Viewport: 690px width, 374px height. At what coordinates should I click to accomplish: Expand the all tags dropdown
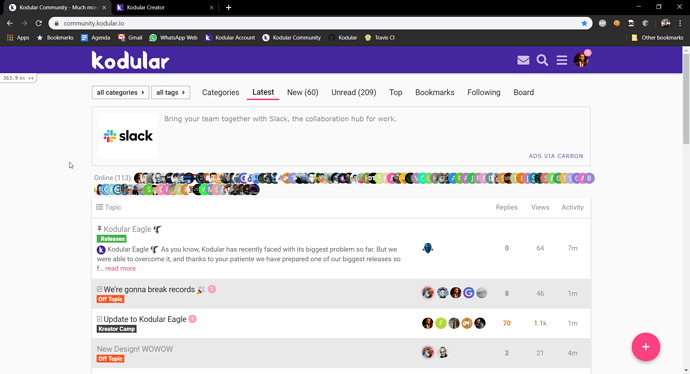click(x=171, y=92)
